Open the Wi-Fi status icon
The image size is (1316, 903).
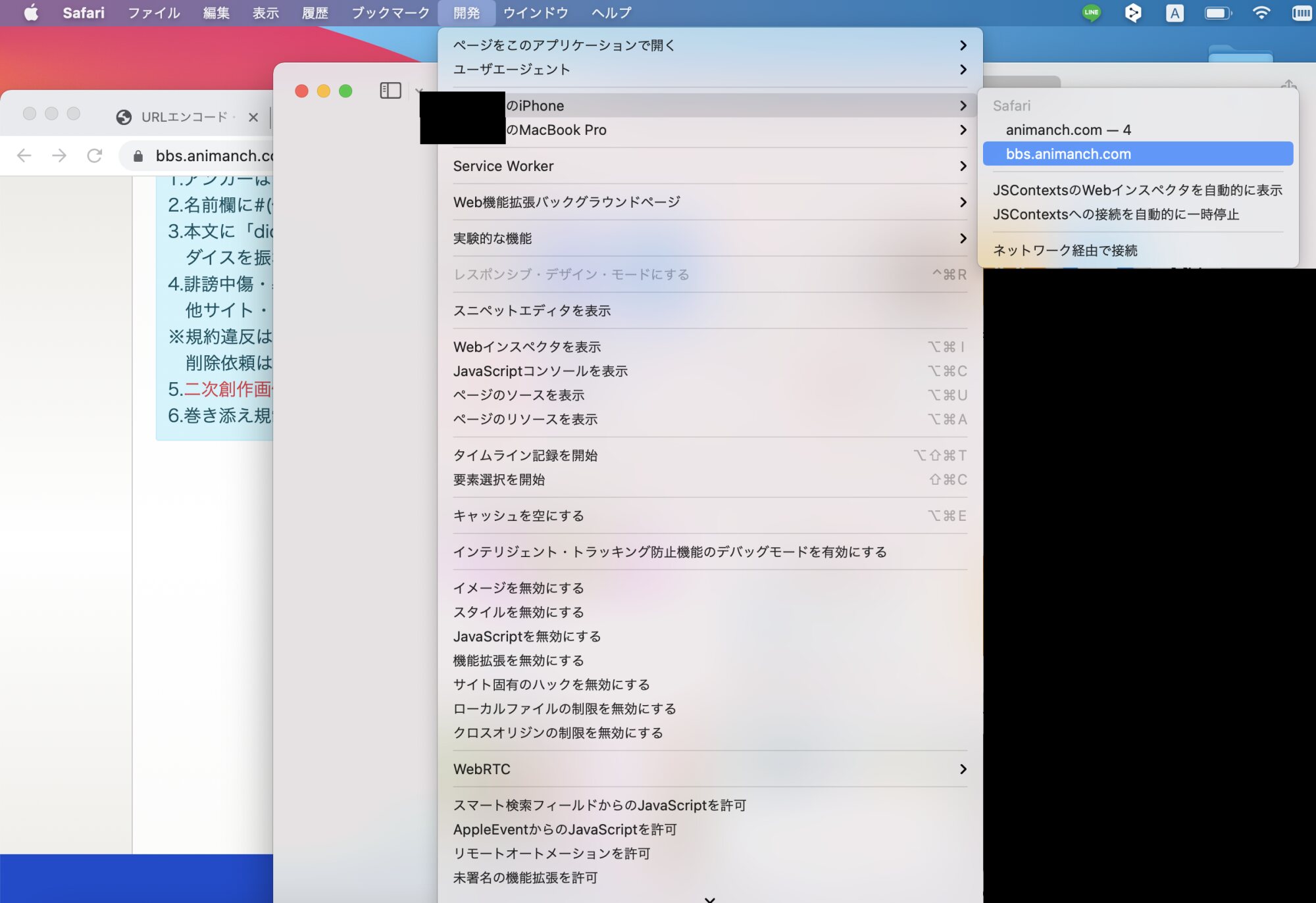(1261, 12)
